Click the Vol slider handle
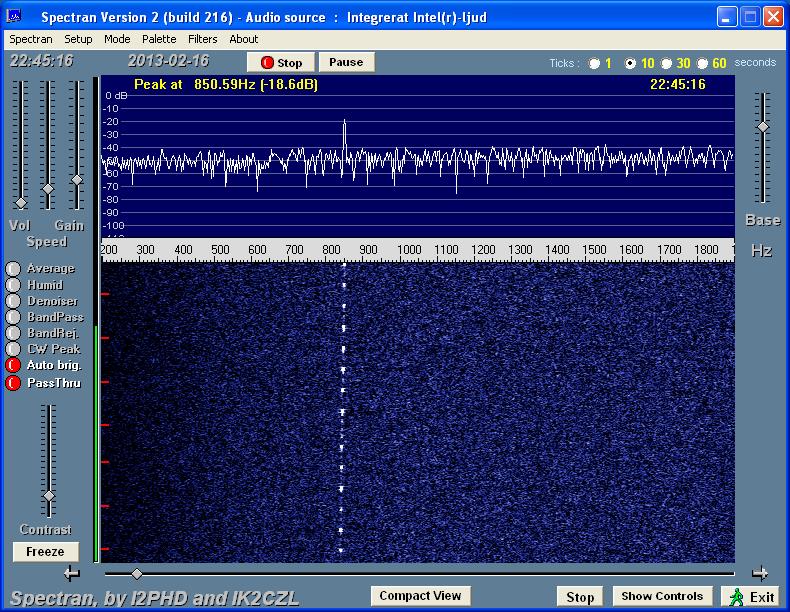This screenshot has height=612, width=790. tap(21, 203)
